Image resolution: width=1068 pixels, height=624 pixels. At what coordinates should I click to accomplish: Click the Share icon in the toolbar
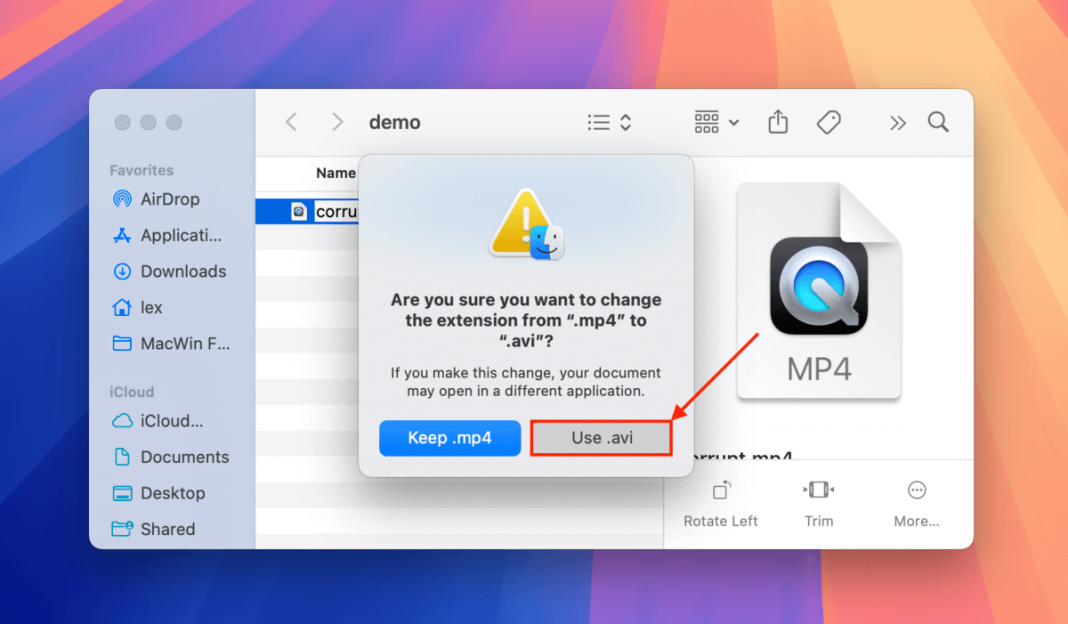click(778, 121)
